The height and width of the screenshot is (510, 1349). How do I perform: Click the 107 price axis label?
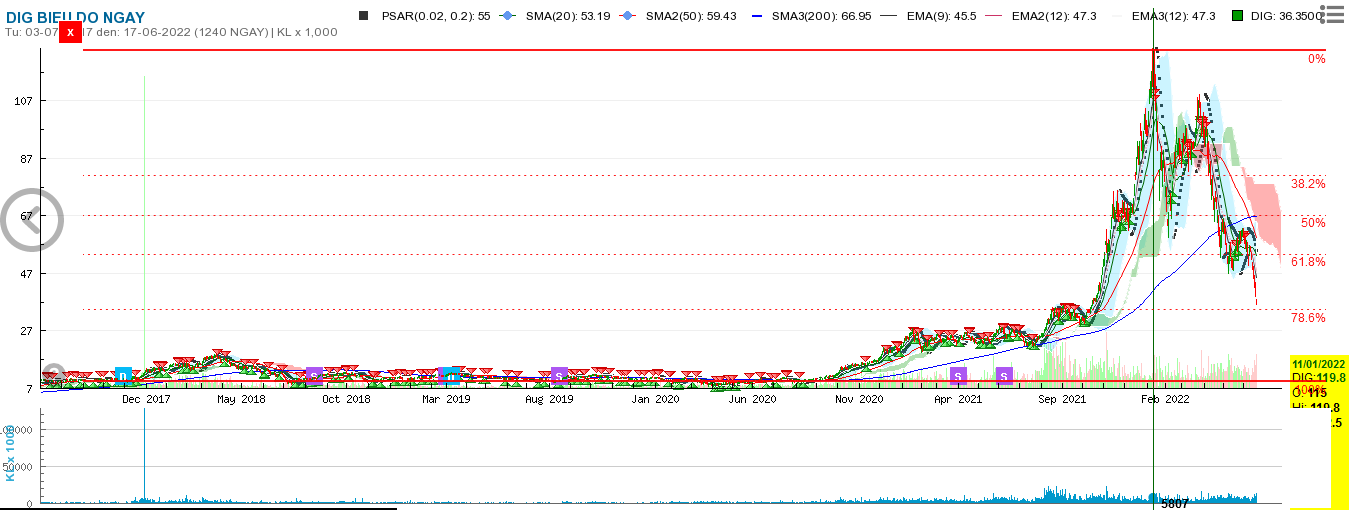point(25,102)
